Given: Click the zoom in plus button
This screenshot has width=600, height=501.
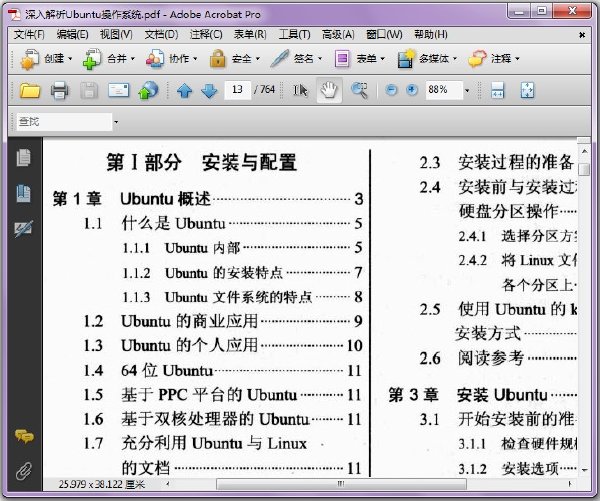Looking at the screenshot, I should [x=412, y=90].
